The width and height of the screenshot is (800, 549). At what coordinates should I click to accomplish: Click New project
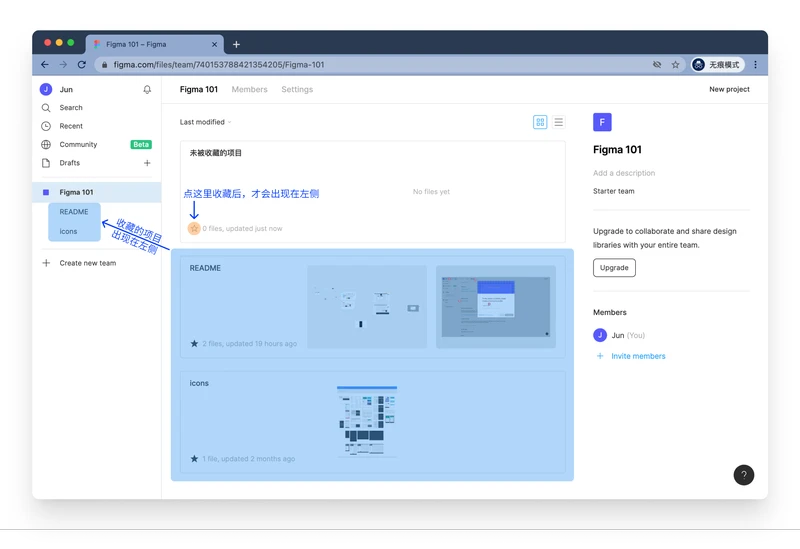tap(729, 89)
